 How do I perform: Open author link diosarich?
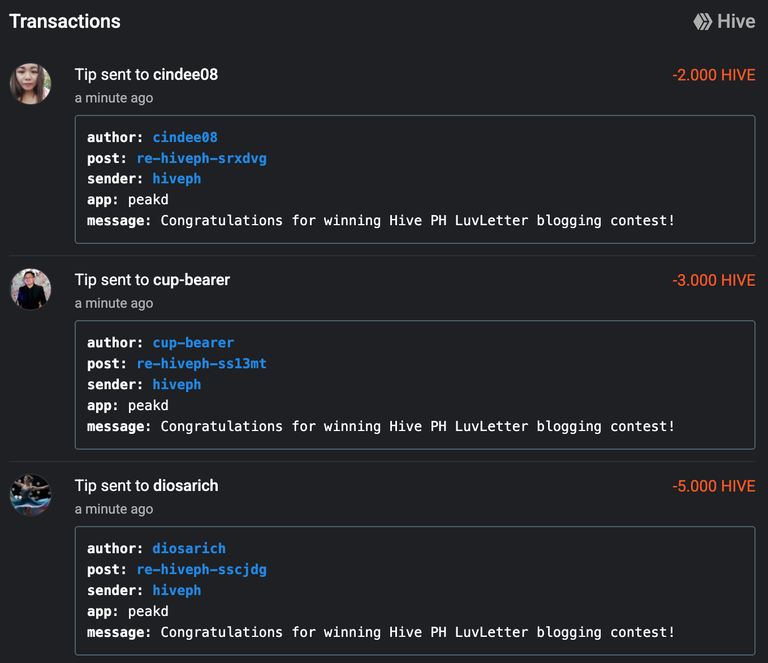pyautogui.click(x=189, y=548)
